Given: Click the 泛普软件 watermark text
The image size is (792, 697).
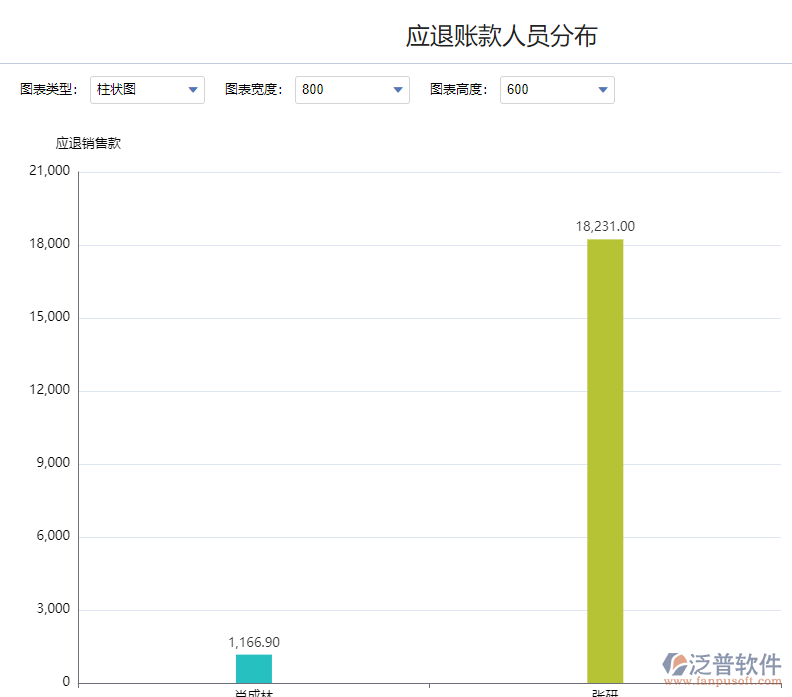Looking at the screenshot, I should click(x=737, y=664).
